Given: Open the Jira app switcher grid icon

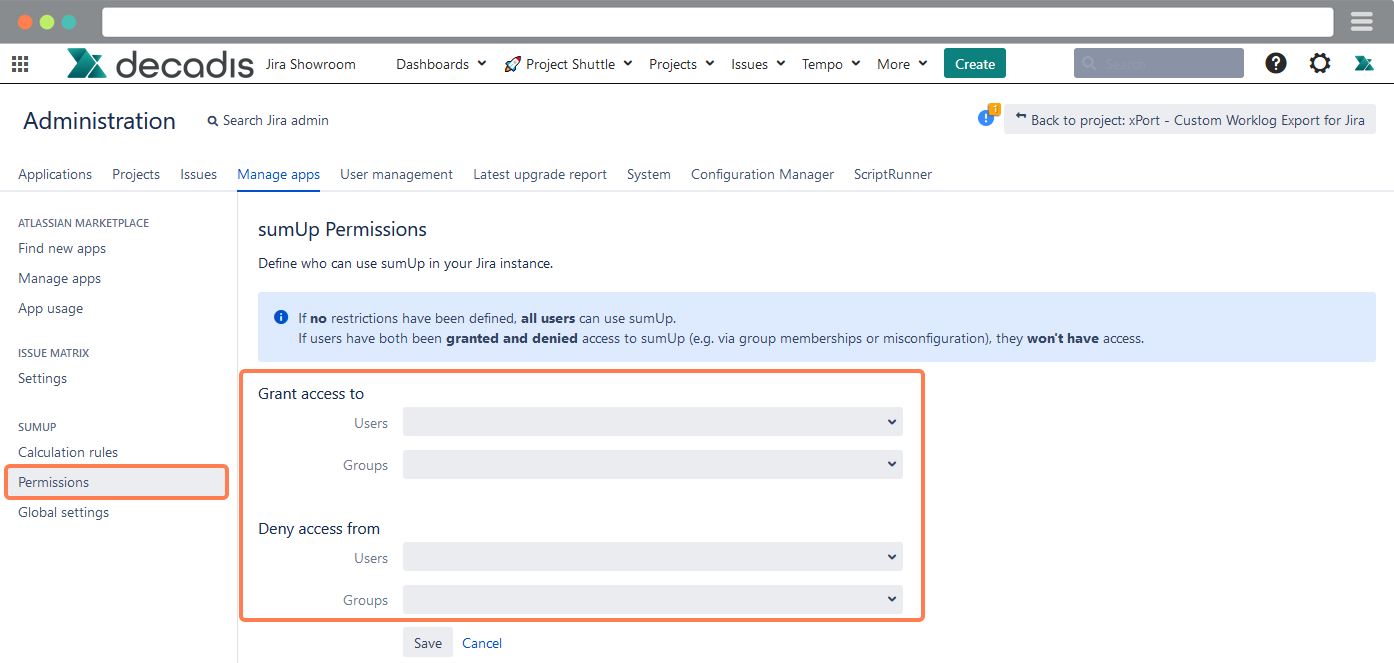Looking at the screenshot, I should [19, 63].
